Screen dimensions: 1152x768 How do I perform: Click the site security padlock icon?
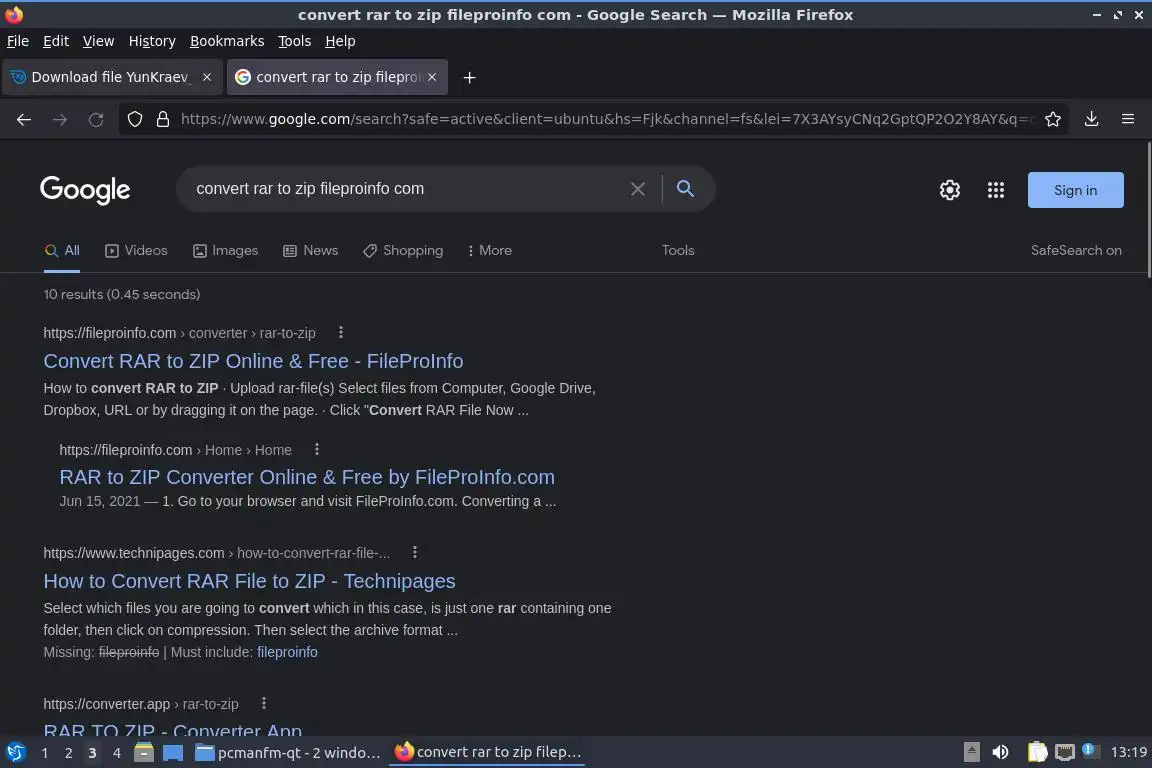pos(163,119)
